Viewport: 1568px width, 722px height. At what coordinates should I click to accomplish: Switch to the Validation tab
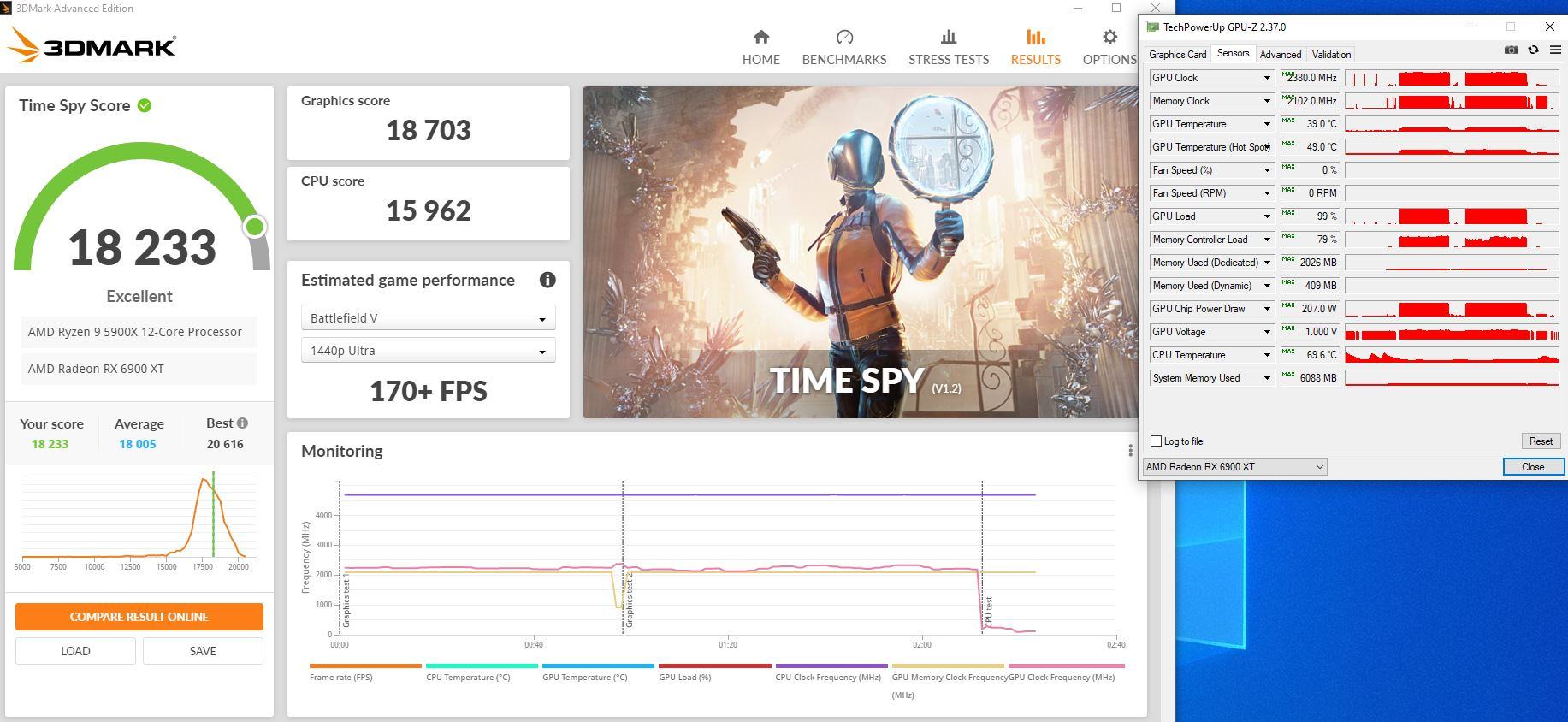click(x=1331, y=54)
